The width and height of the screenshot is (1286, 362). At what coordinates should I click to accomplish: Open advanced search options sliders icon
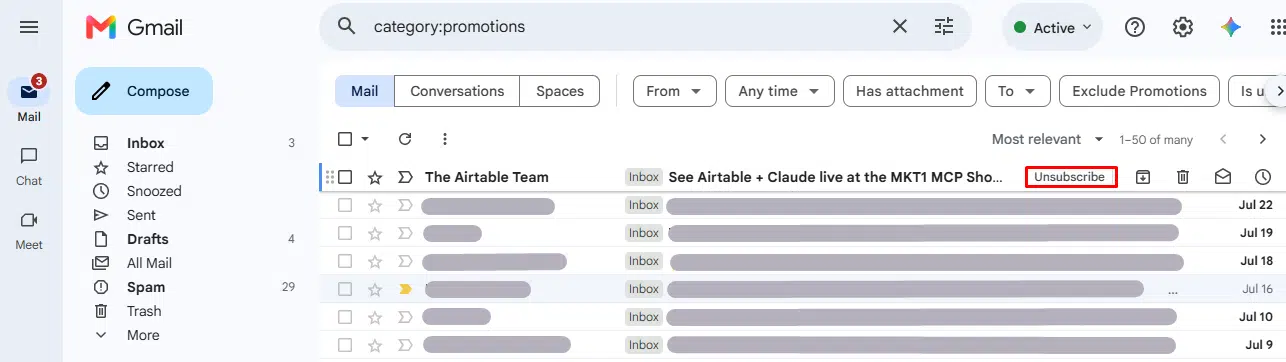tap(944, 27)
